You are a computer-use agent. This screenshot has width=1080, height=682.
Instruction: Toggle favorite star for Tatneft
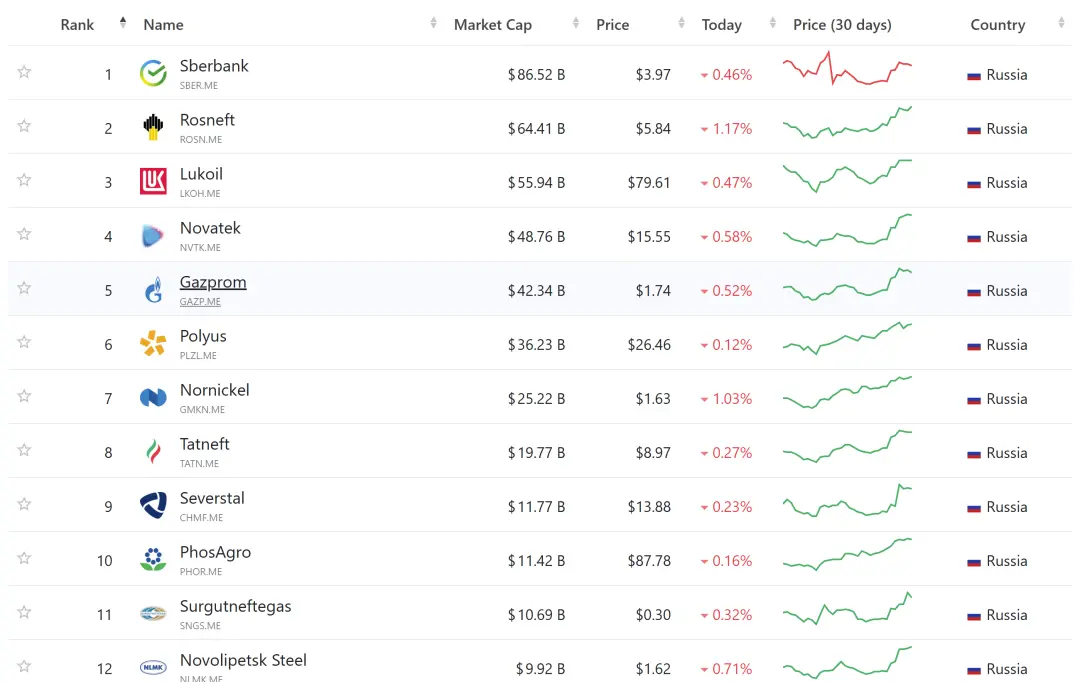[24, 450]
